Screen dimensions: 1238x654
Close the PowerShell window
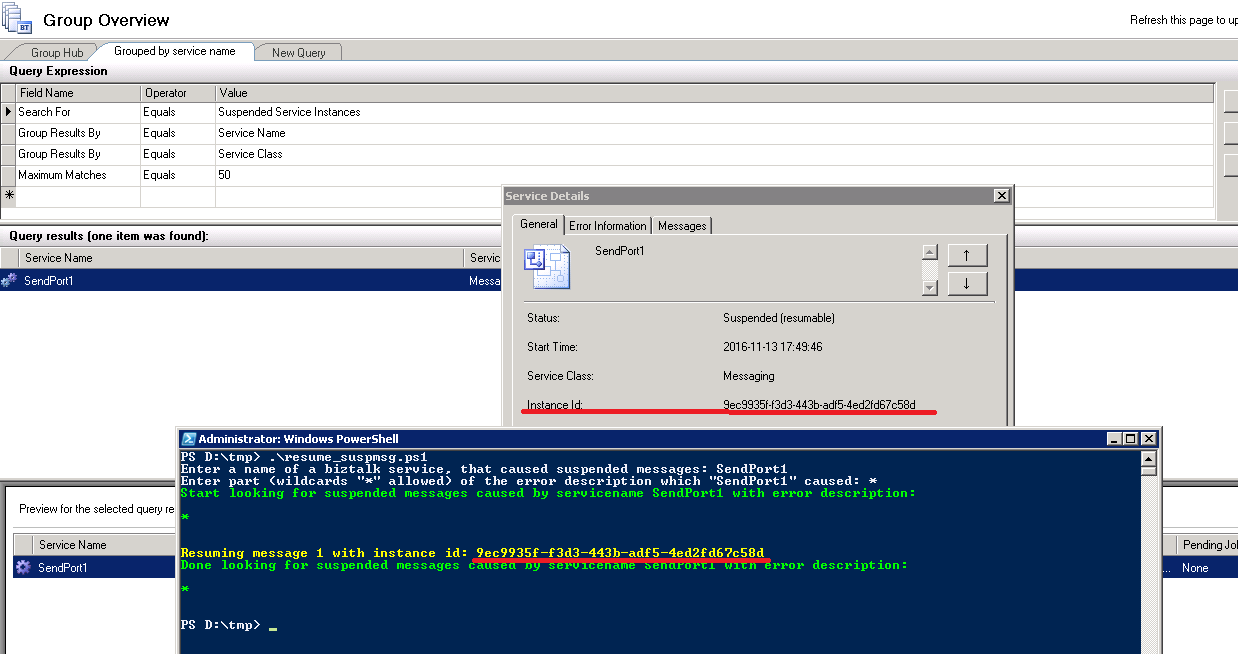pos(1149,438)
